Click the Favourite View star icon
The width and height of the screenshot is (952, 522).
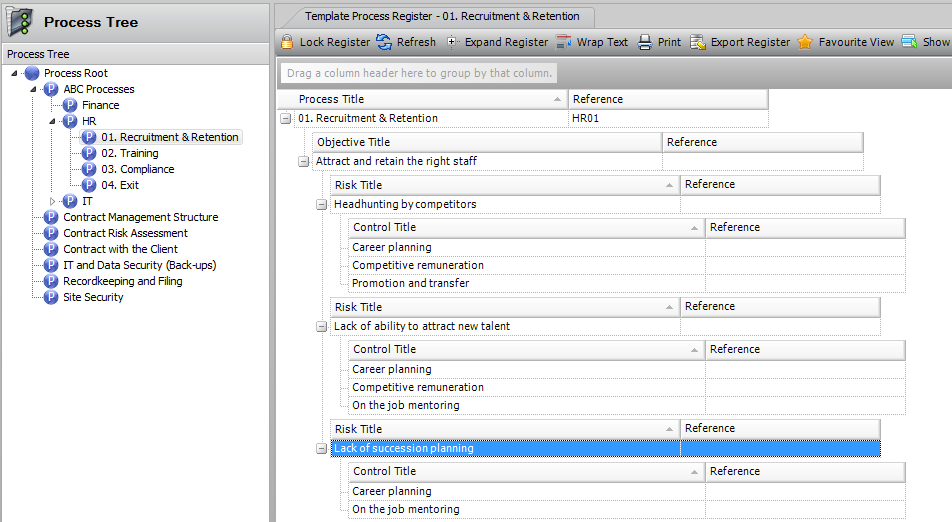click(x=805, y=42)
